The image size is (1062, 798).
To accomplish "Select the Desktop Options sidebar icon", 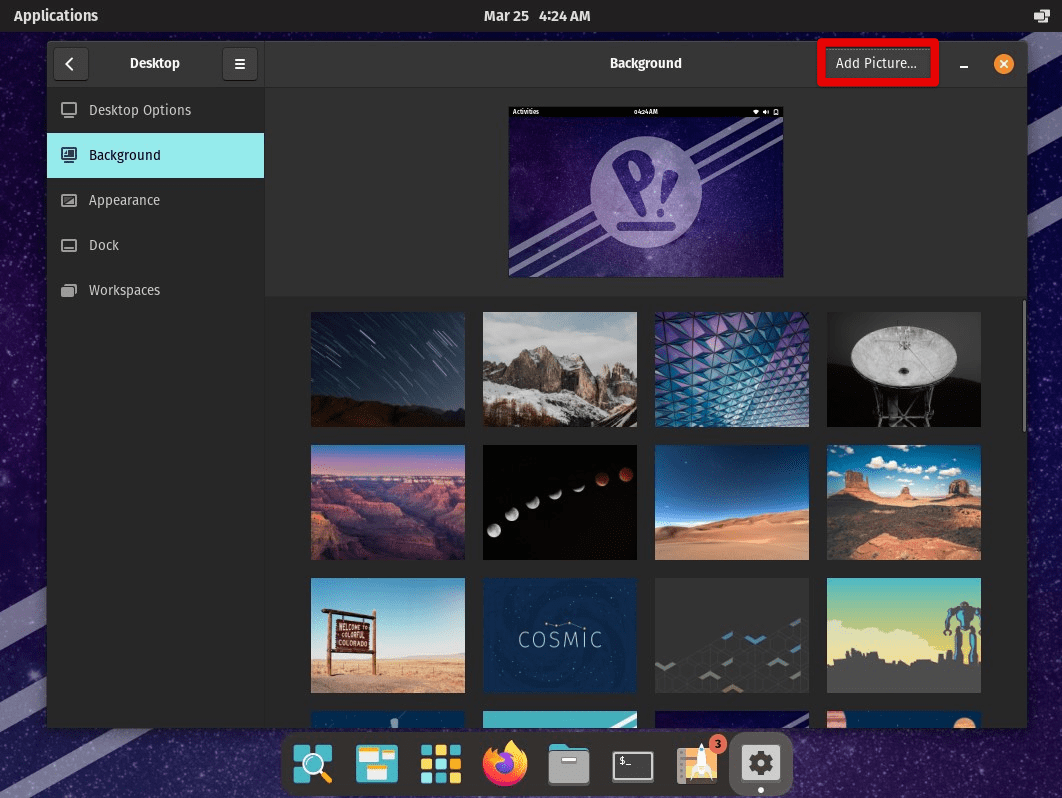I will pyautogui.click(x=68, y=110).
